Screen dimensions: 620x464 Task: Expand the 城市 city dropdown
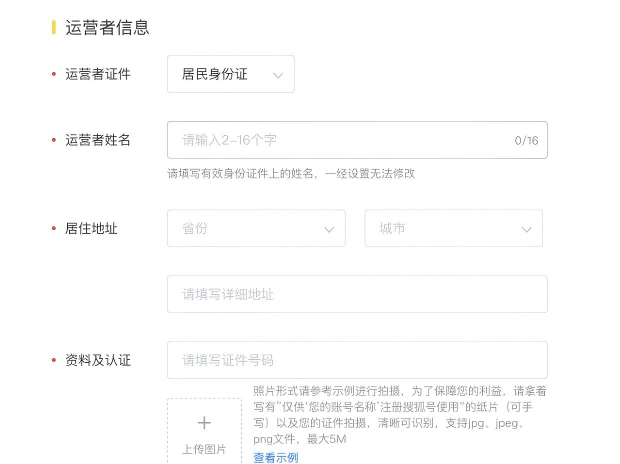coord(453,228)
